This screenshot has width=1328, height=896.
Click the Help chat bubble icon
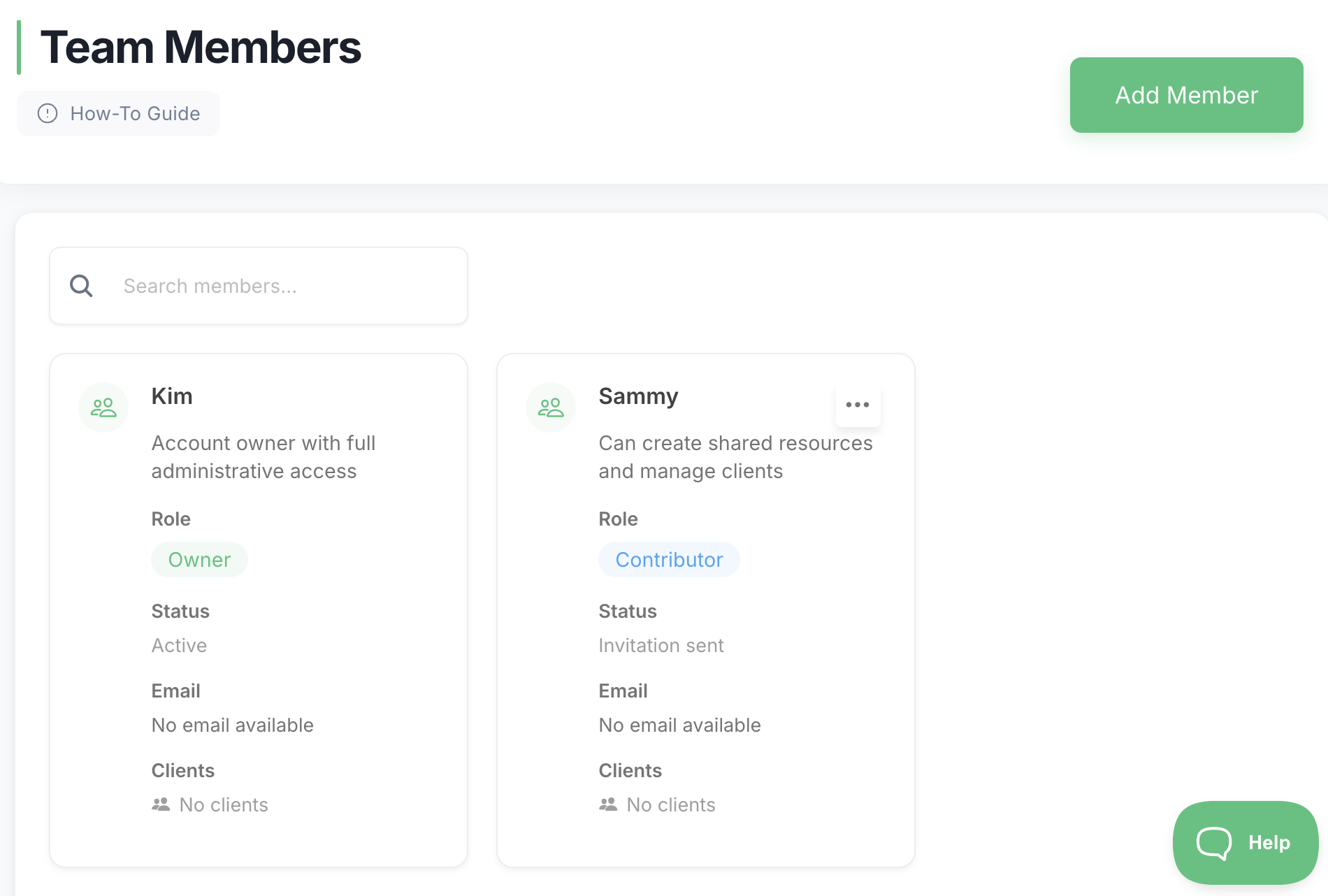(1214, 843)
